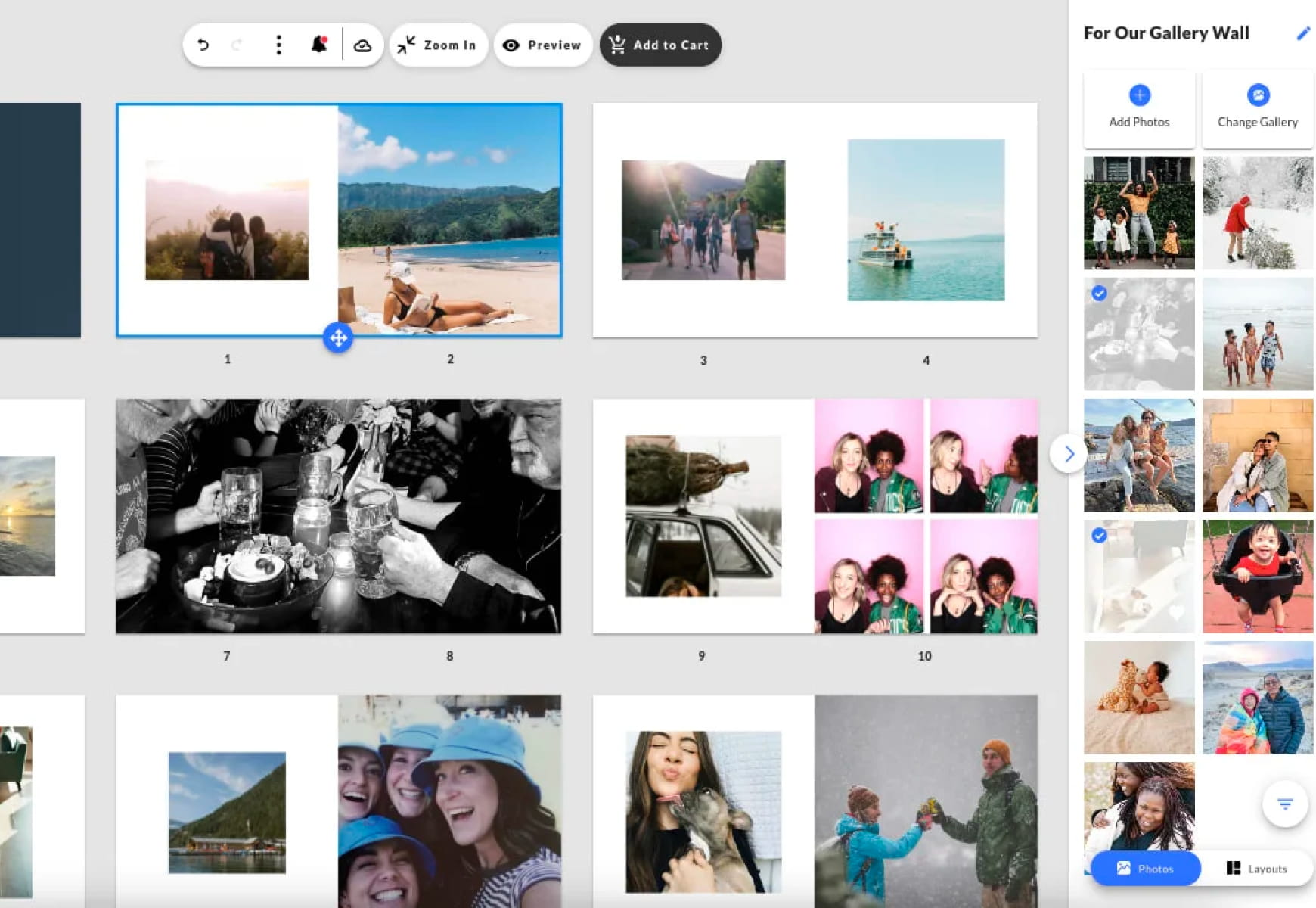Select the couple in desert blanket thumbnail
Viewport: 1316px width, 908px height.
click(1258, 697)
